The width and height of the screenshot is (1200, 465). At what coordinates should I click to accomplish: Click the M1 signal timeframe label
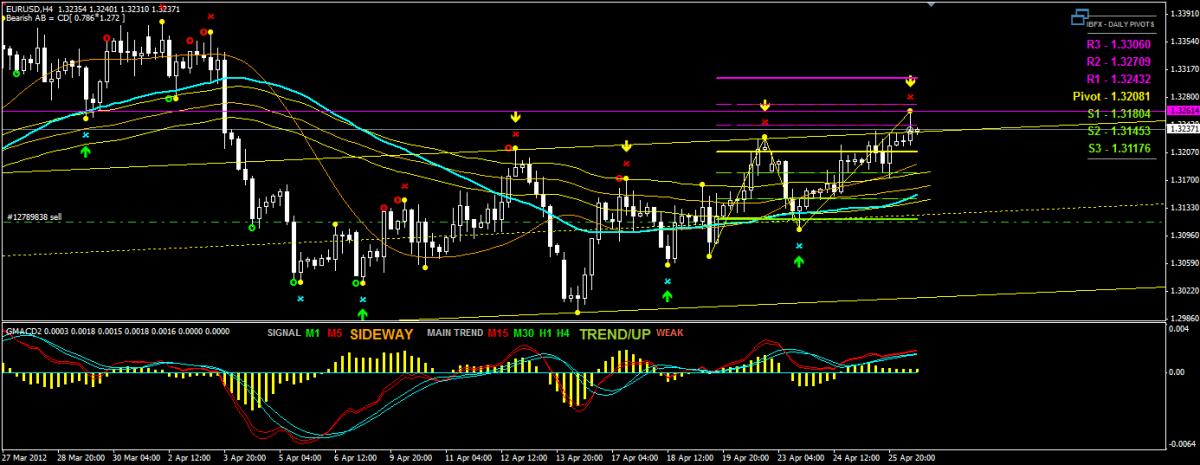(x=314, y=333)
